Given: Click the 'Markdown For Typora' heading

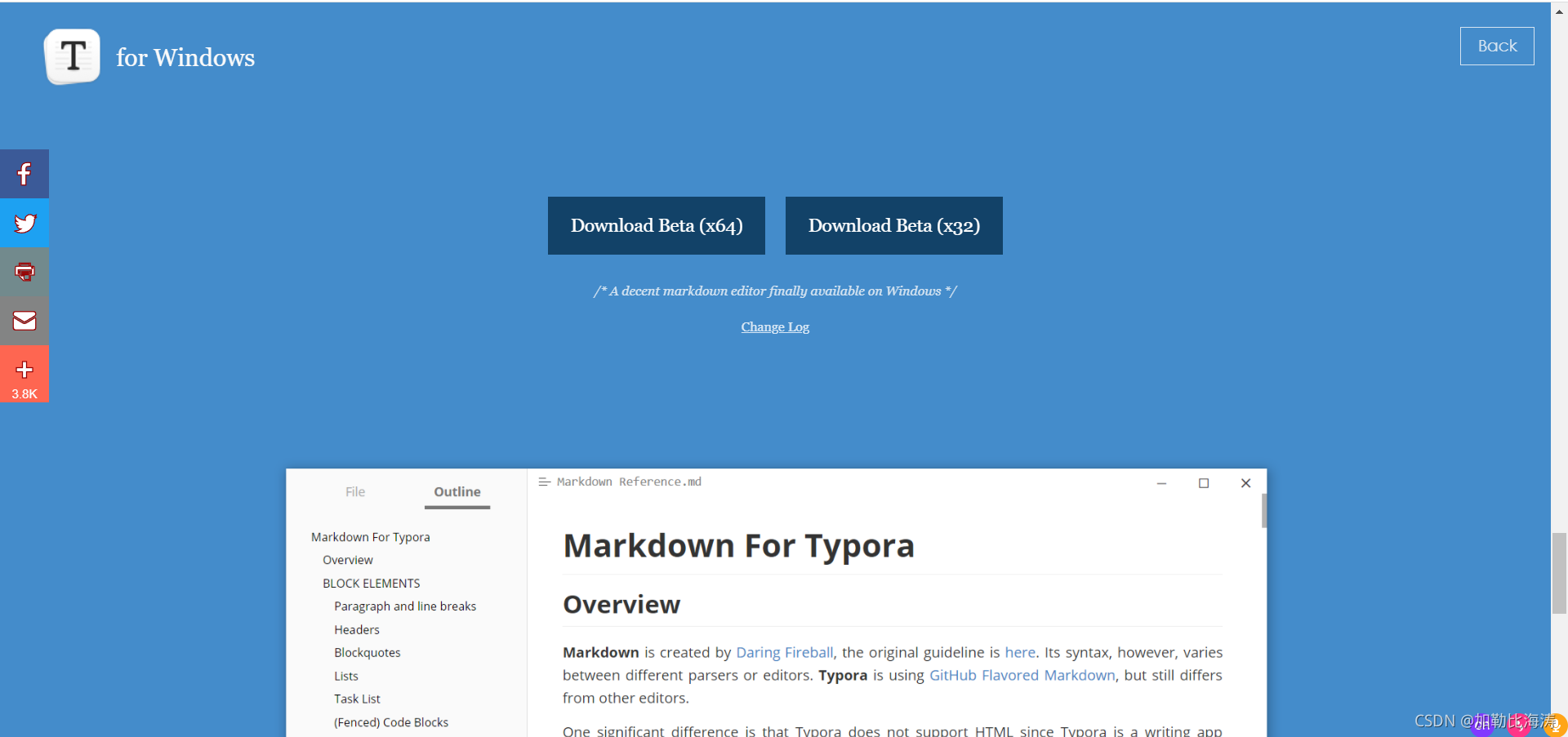Looking at the screenshot, I should click(x=738, y=546).
